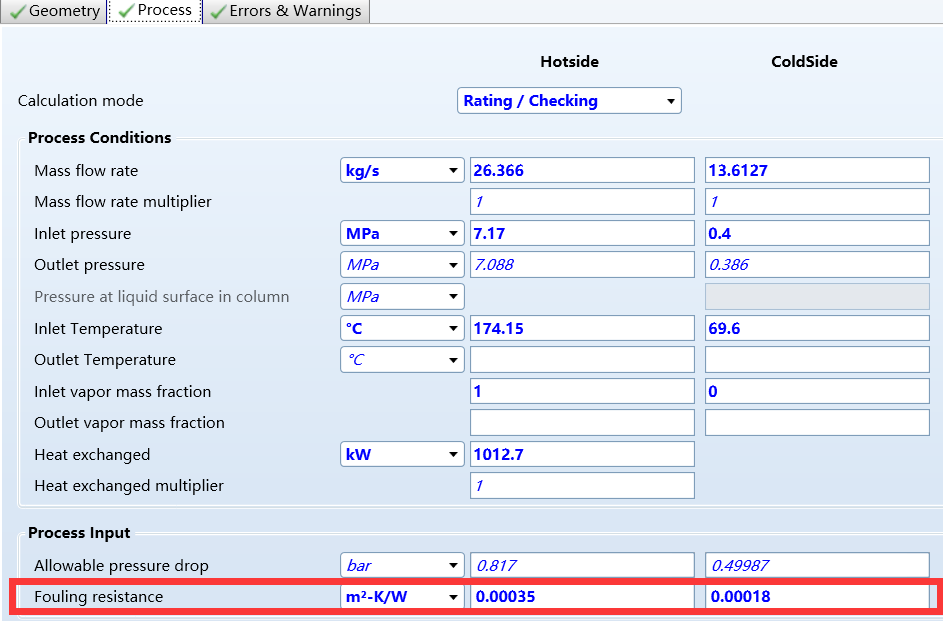Open liquid surface pressure unit dropdown
Image resolution: width=943 pixels, height=621 pixels.
(x=402, y=296)
